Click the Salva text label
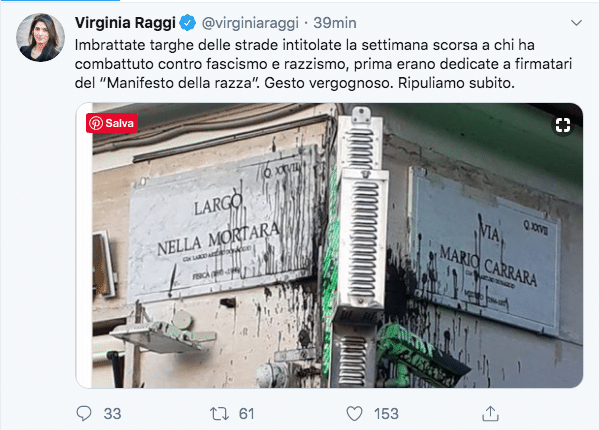Viewport: 599px width, 430px height. [x=120, y=123]
